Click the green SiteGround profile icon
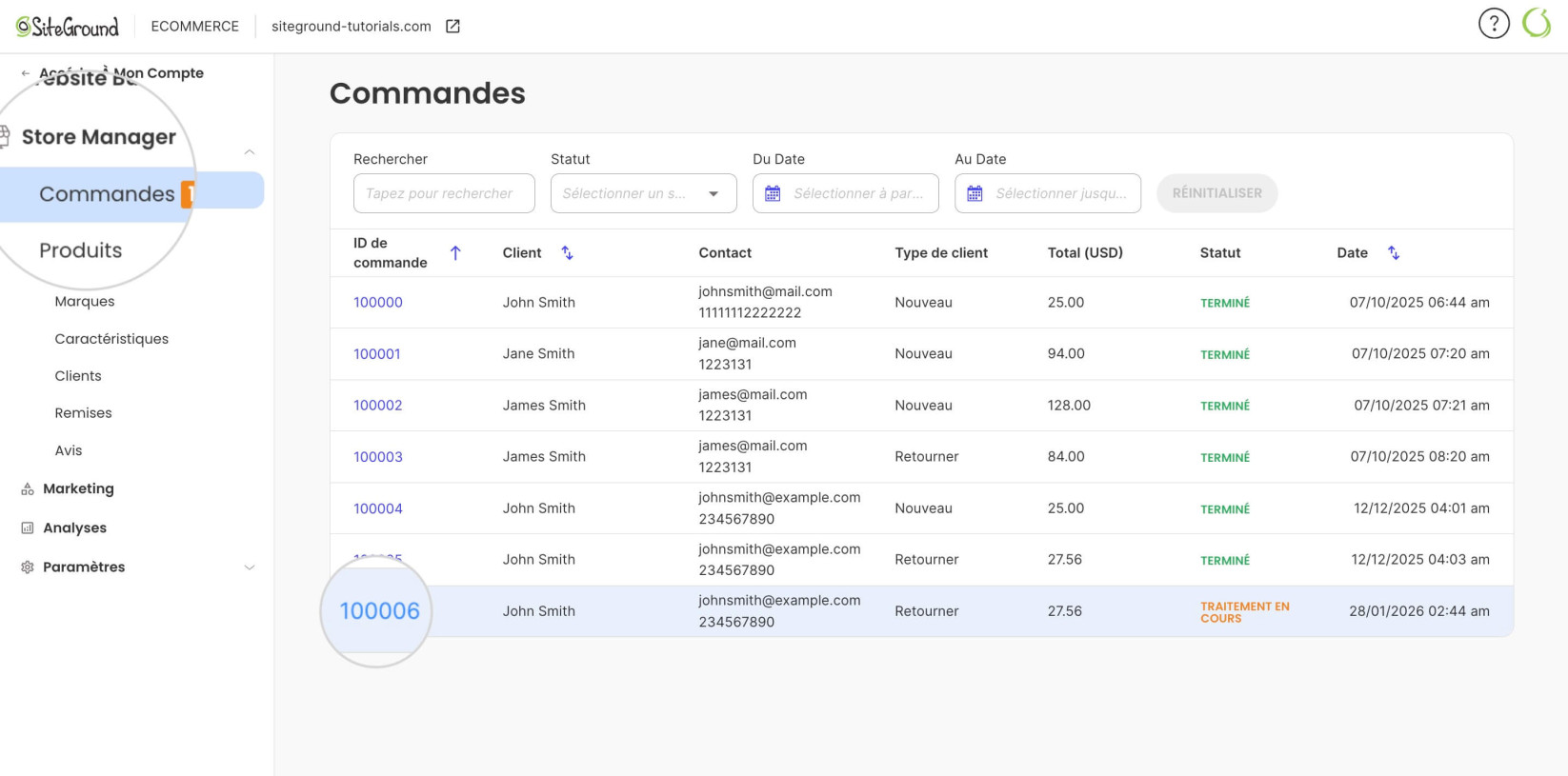 [x=1537, y=23]
